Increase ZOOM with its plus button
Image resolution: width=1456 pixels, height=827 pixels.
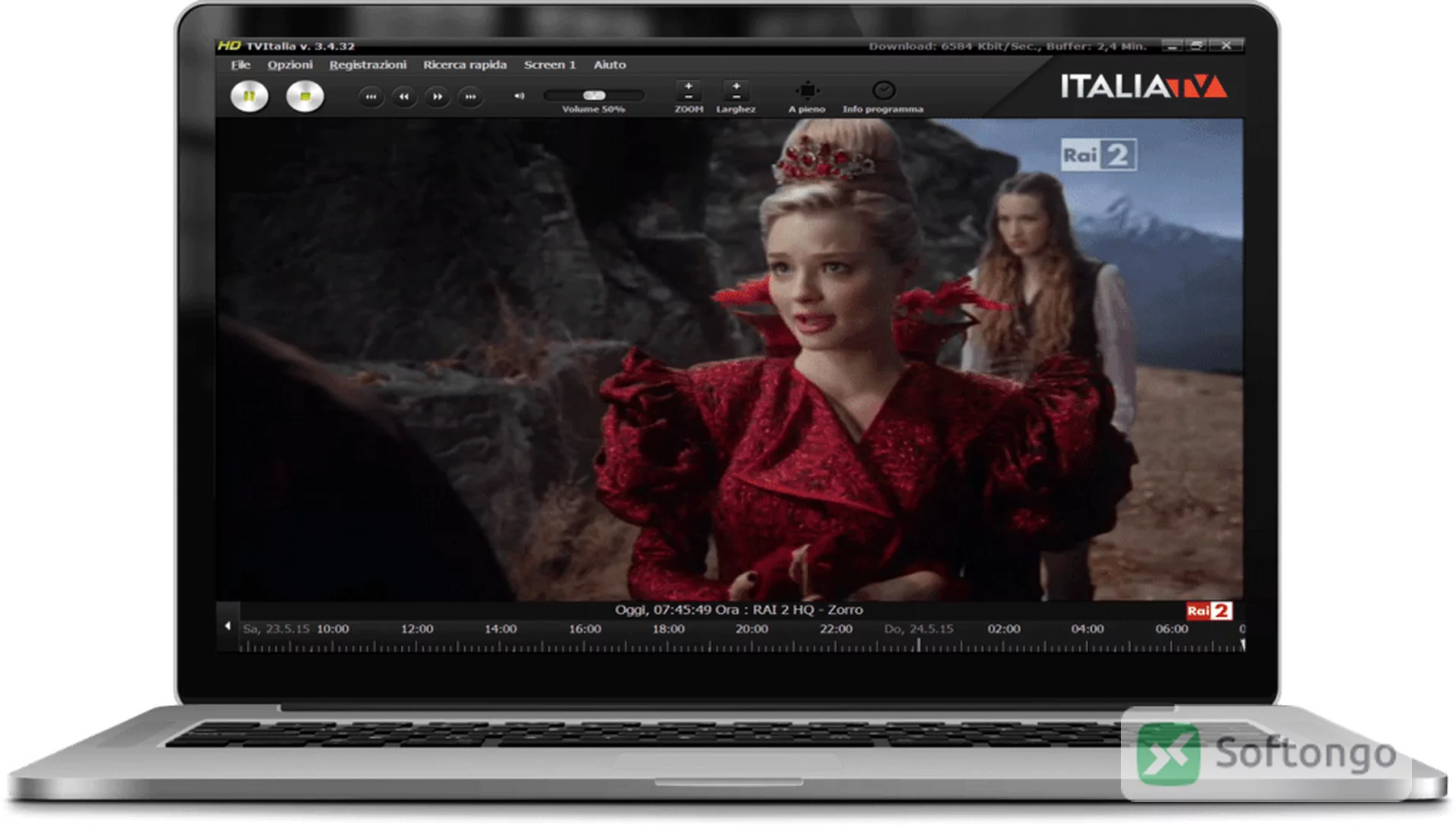tap(689, 86)
